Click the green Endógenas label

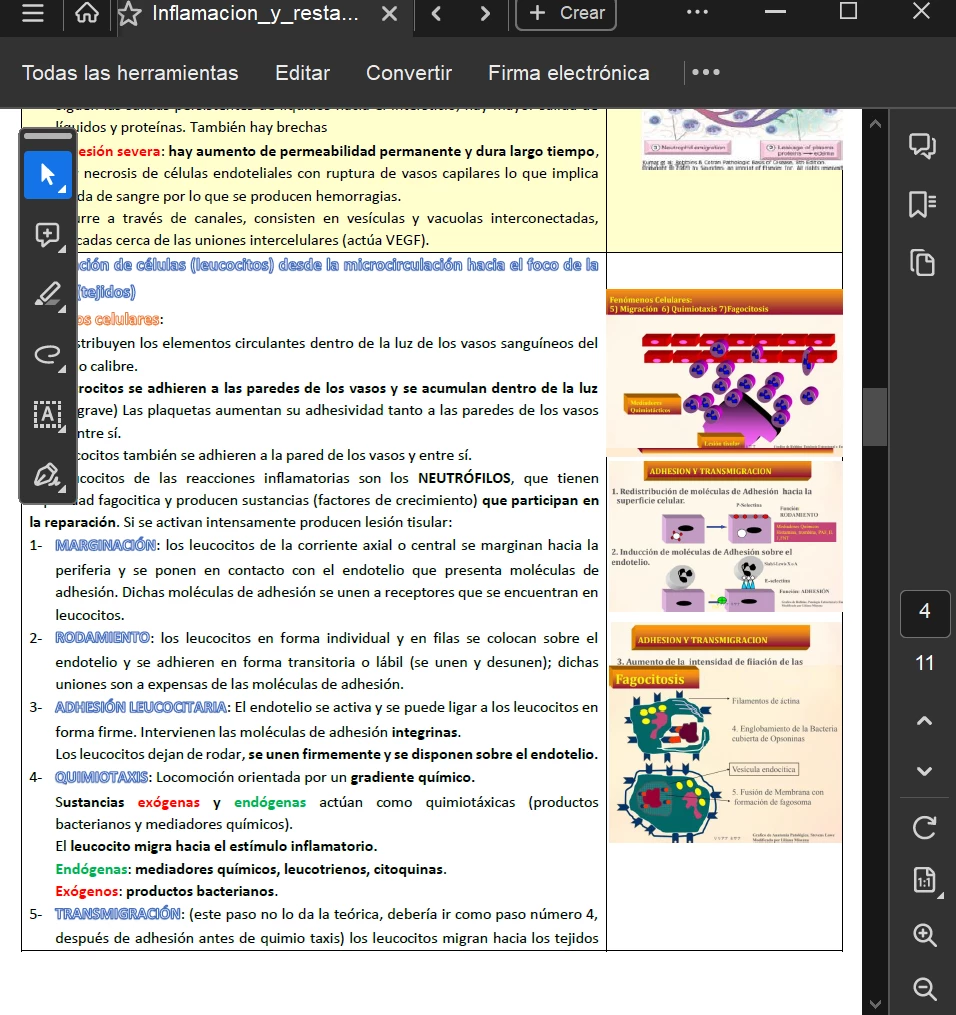(x=91, y=869)
